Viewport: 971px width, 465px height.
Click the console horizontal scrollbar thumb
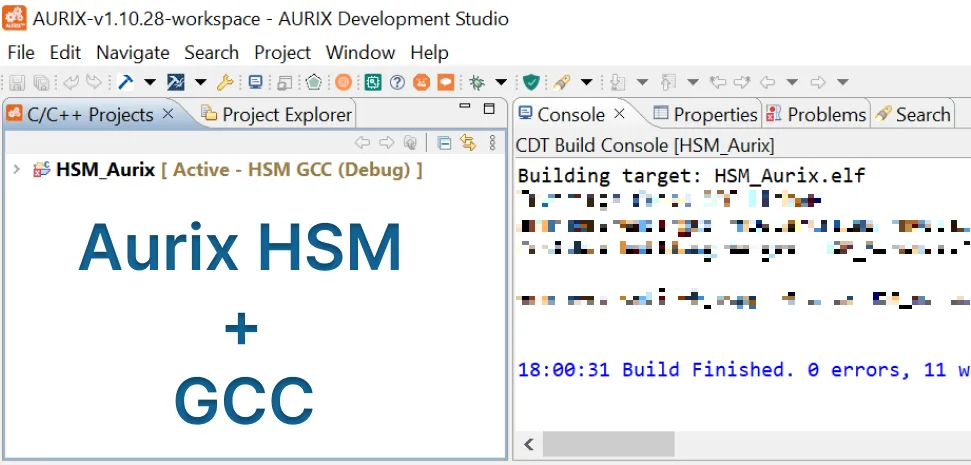point(608,444)
